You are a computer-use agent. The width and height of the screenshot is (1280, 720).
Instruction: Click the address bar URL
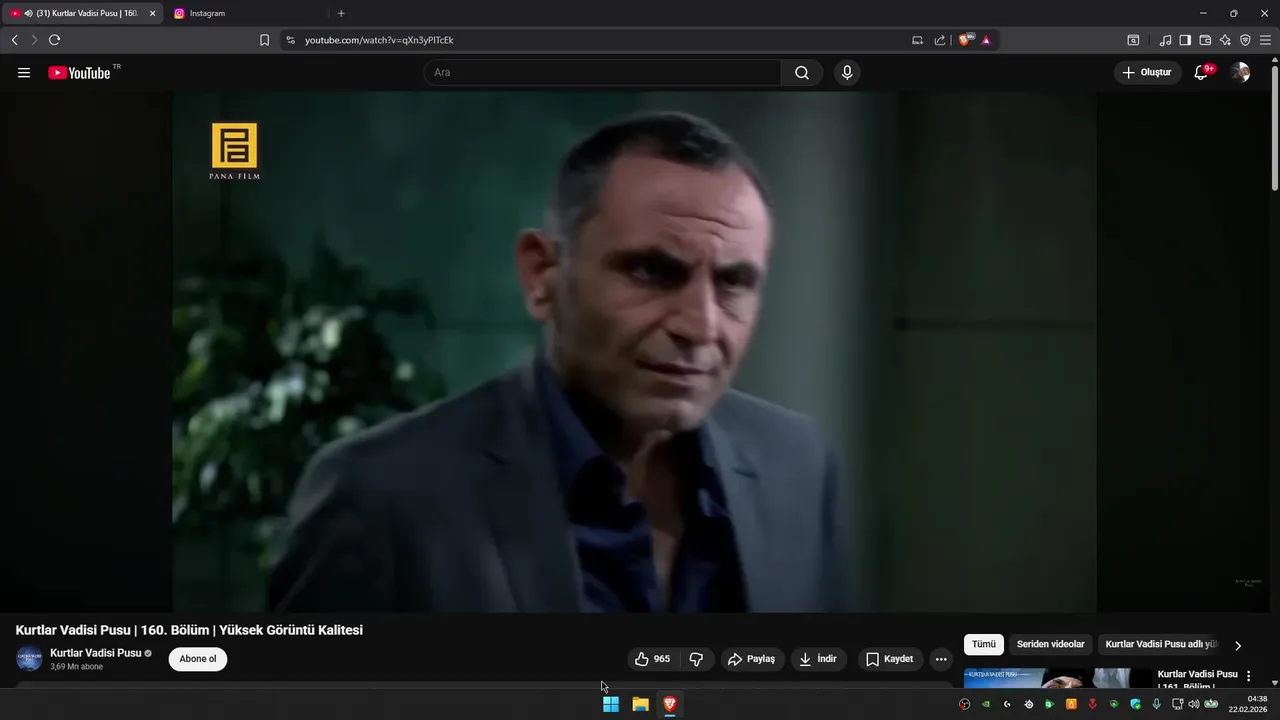[379, 40]
